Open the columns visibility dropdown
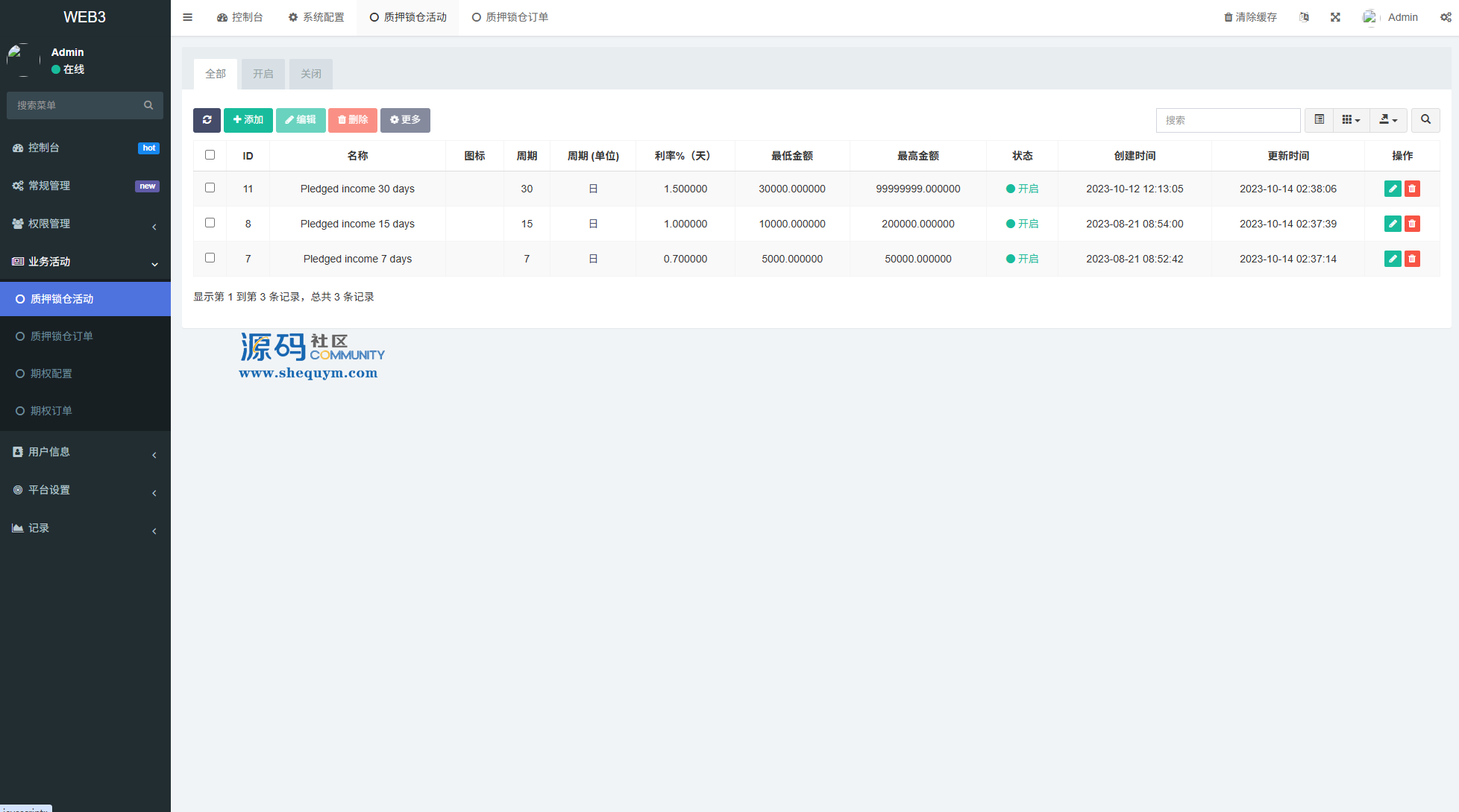Viewport: 1459px width, 812px height. click(1351, 120)
